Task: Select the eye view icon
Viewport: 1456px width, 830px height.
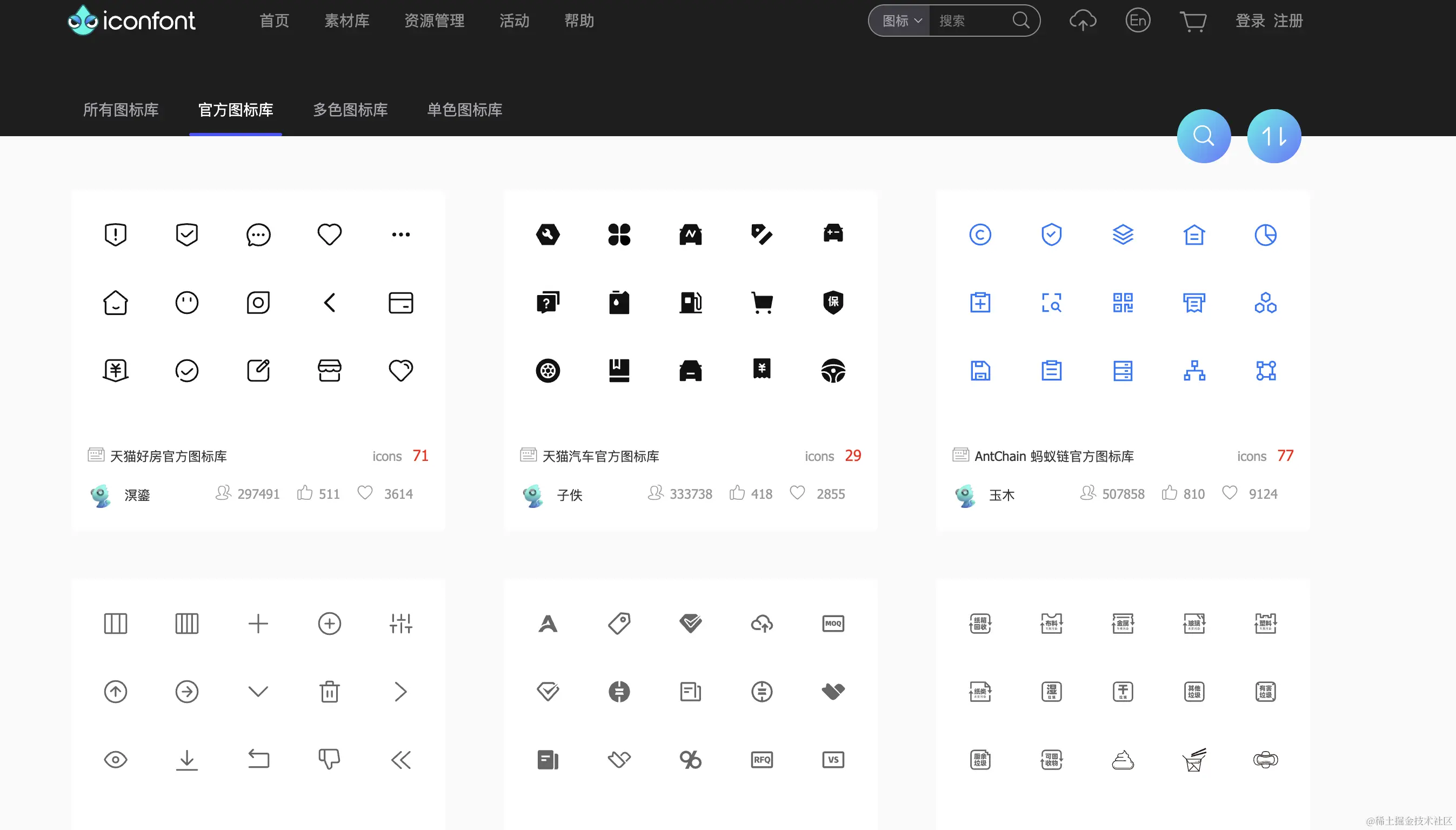Action: pos(115,760)
